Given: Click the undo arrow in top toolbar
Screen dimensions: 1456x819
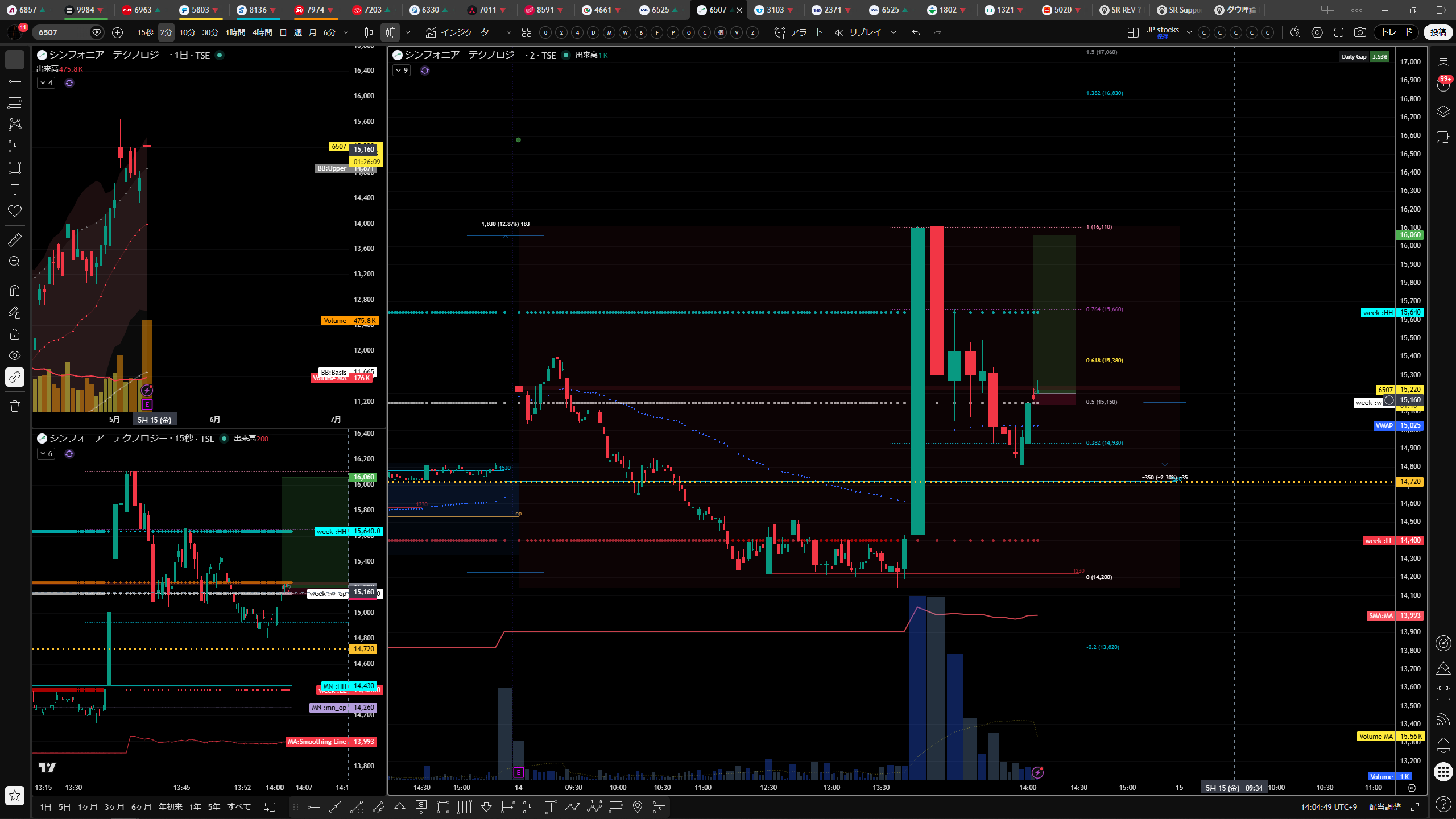Looking at the screenshot, I should pyautogui.click(x=916, y=32).
